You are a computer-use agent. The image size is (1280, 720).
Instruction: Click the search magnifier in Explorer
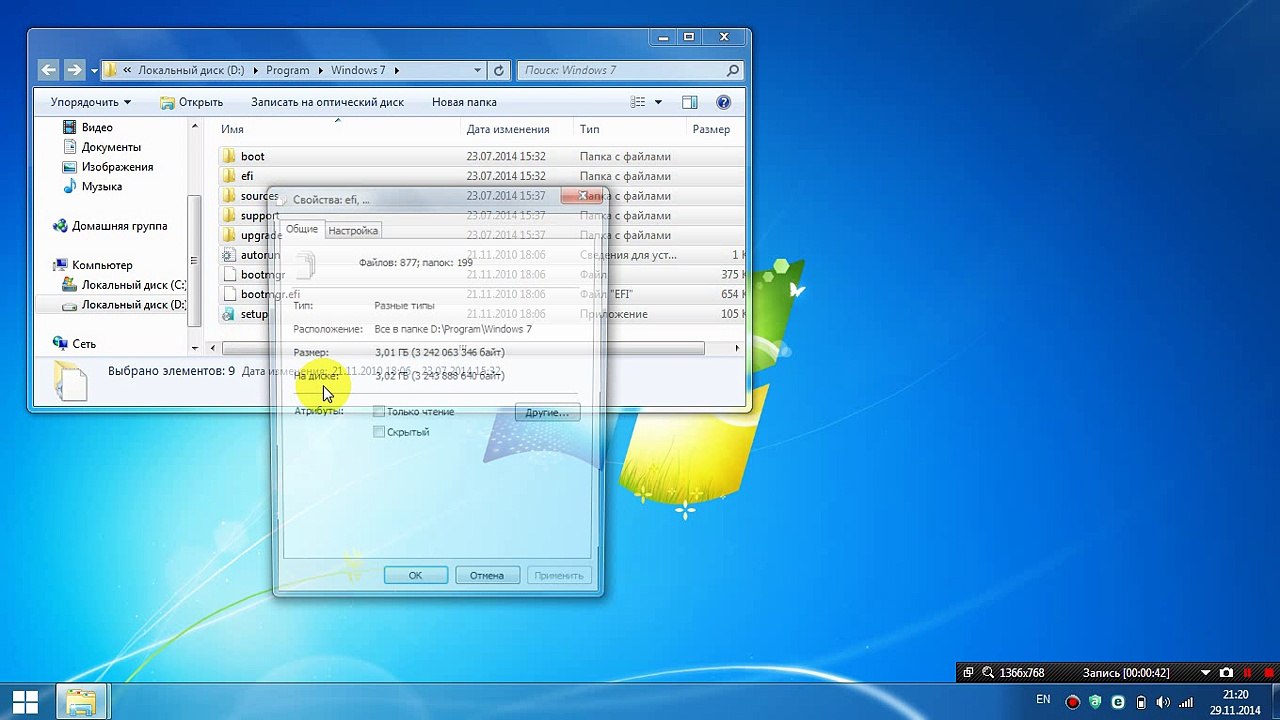(x=733, y=70)
